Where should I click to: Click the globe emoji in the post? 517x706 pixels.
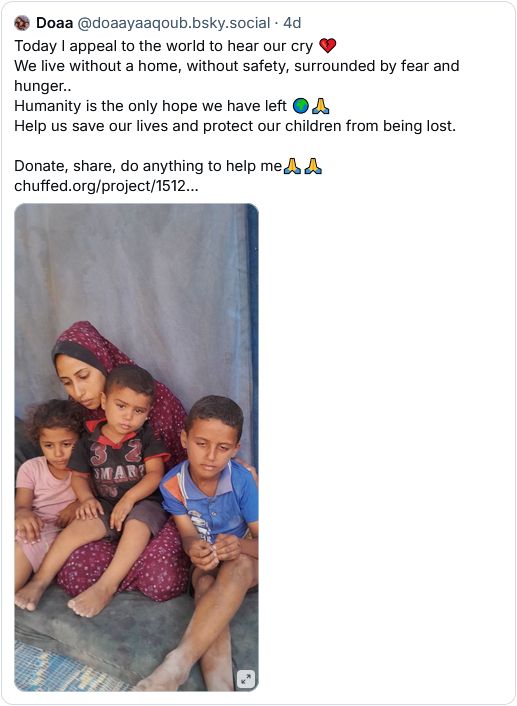tap(301, 106)
